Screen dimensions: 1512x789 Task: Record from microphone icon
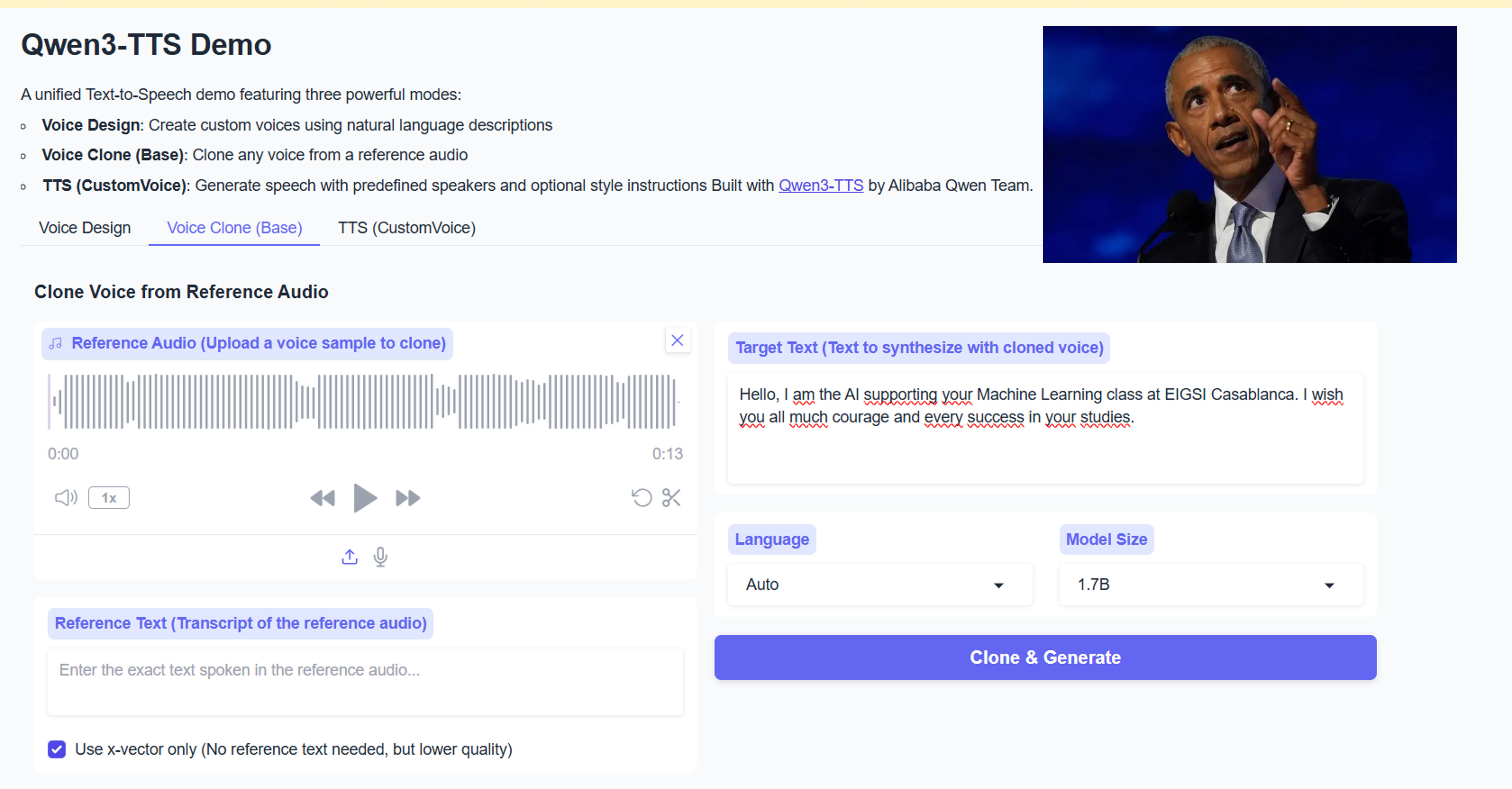[x=380, y=557]
